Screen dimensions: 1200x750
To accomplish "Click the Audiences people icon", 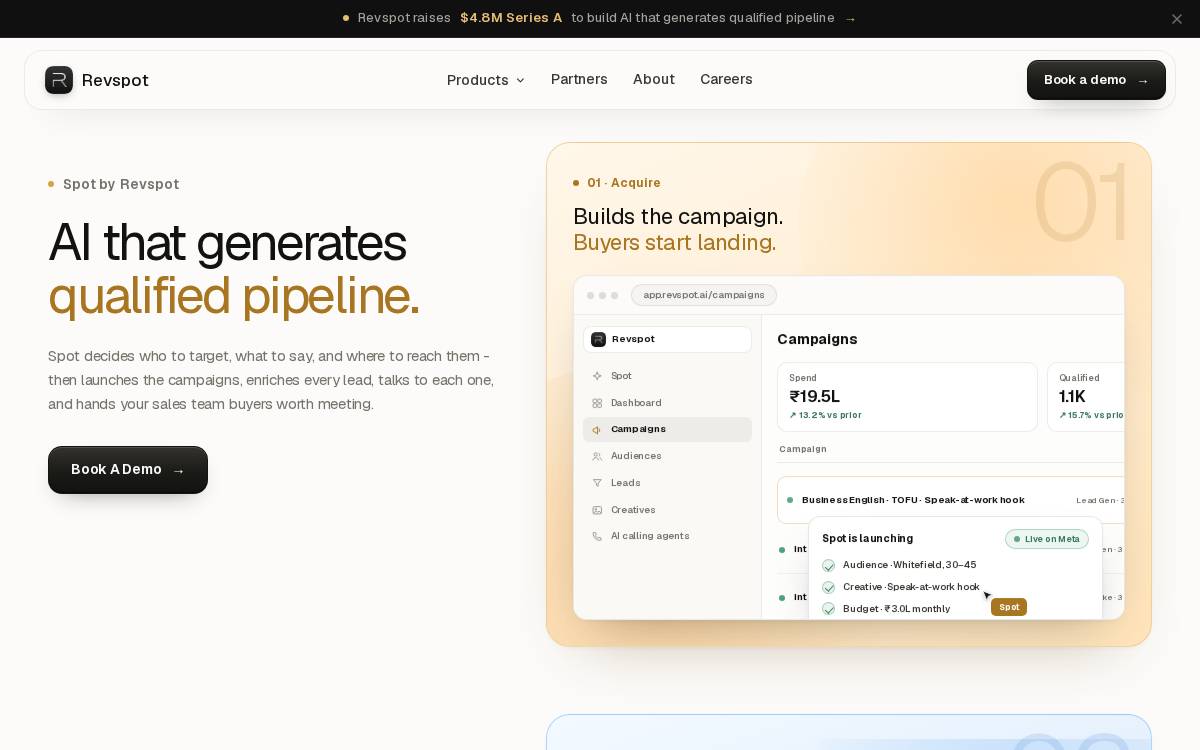I will [597, 456].
